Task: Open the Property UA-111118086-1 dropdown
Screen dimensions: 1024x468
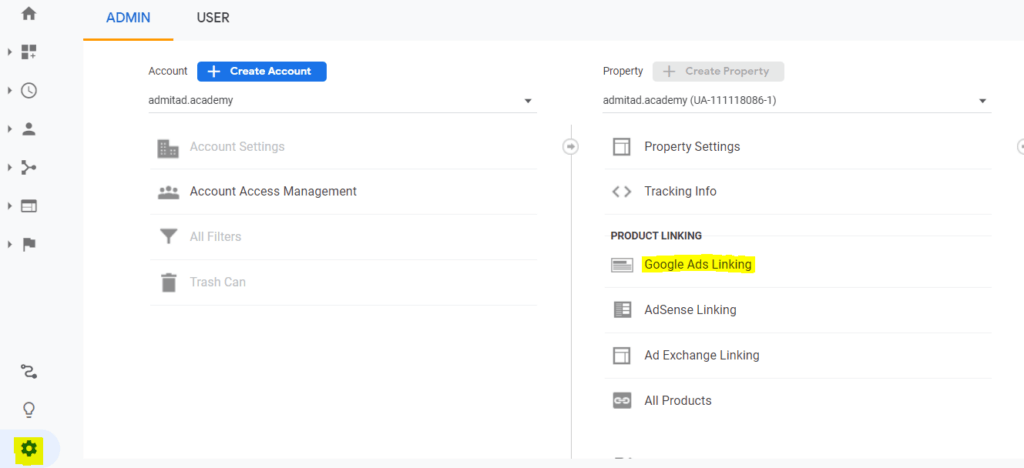Action: click(x=797, y=101)
